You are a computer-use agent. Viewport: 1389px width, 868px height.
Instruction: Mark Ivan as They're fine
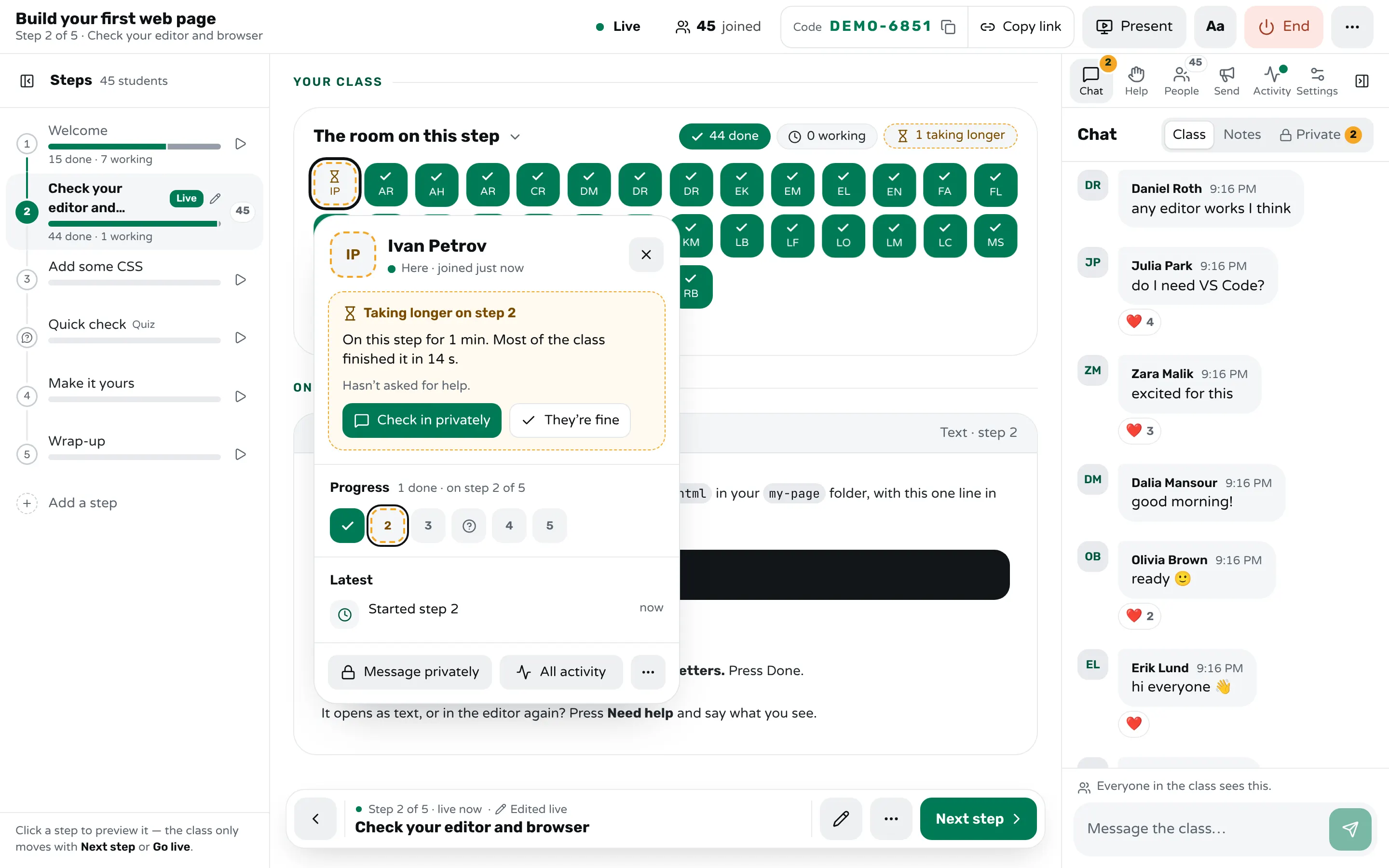click(570, 420)
